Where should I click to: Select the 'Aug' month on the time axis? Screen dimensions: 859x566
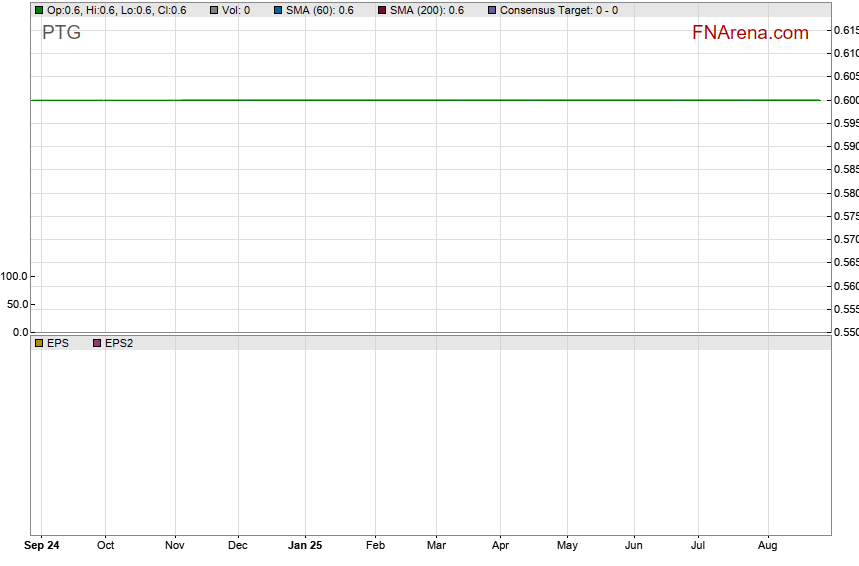[768, 545]
